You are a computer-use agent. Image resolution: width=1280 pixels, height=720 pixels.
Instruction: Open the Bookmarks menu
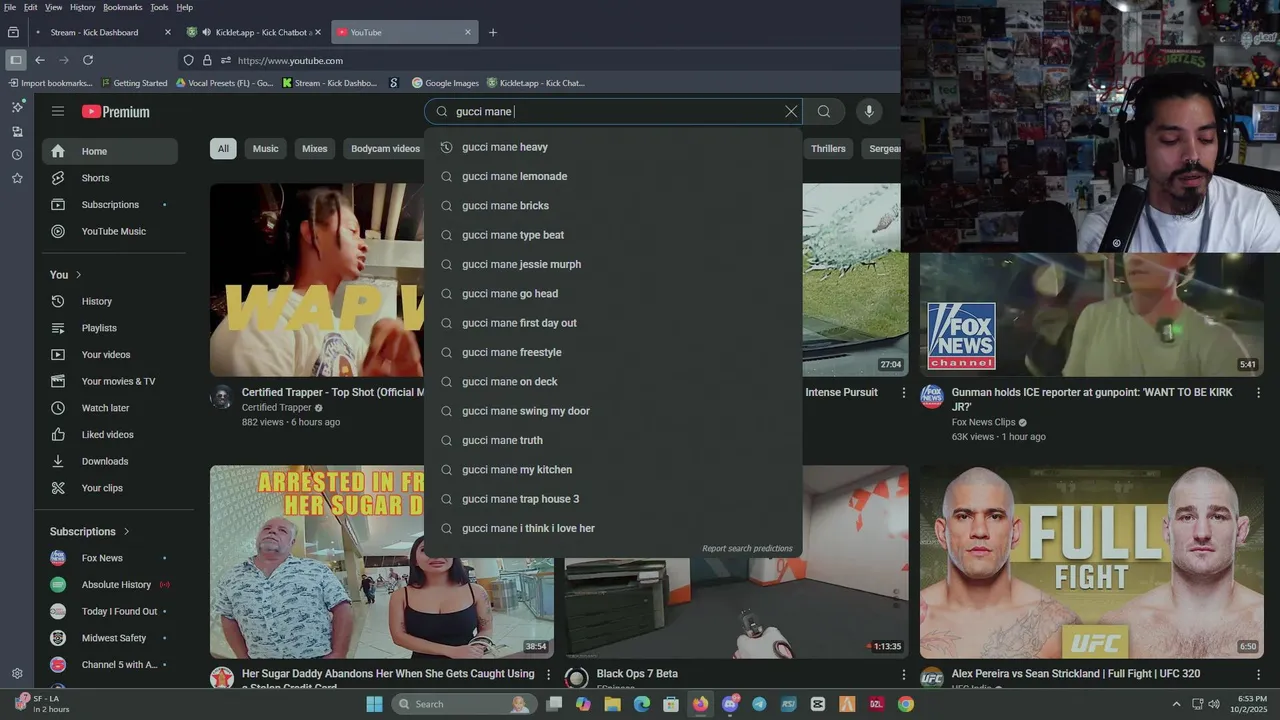coord(123,7)
